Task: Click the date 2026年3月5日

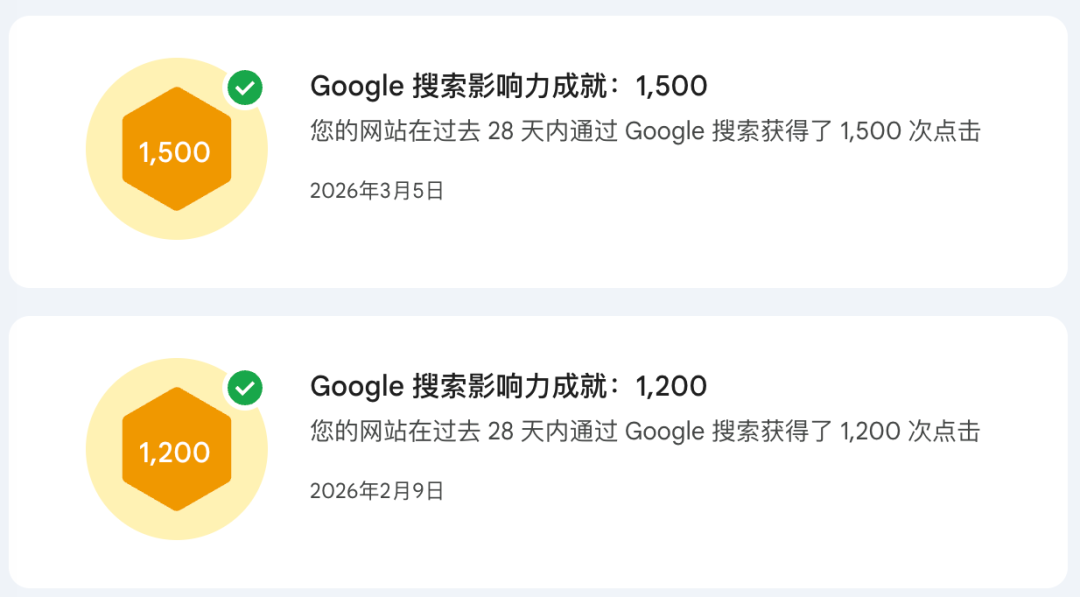Action: [x=377, y=191]
